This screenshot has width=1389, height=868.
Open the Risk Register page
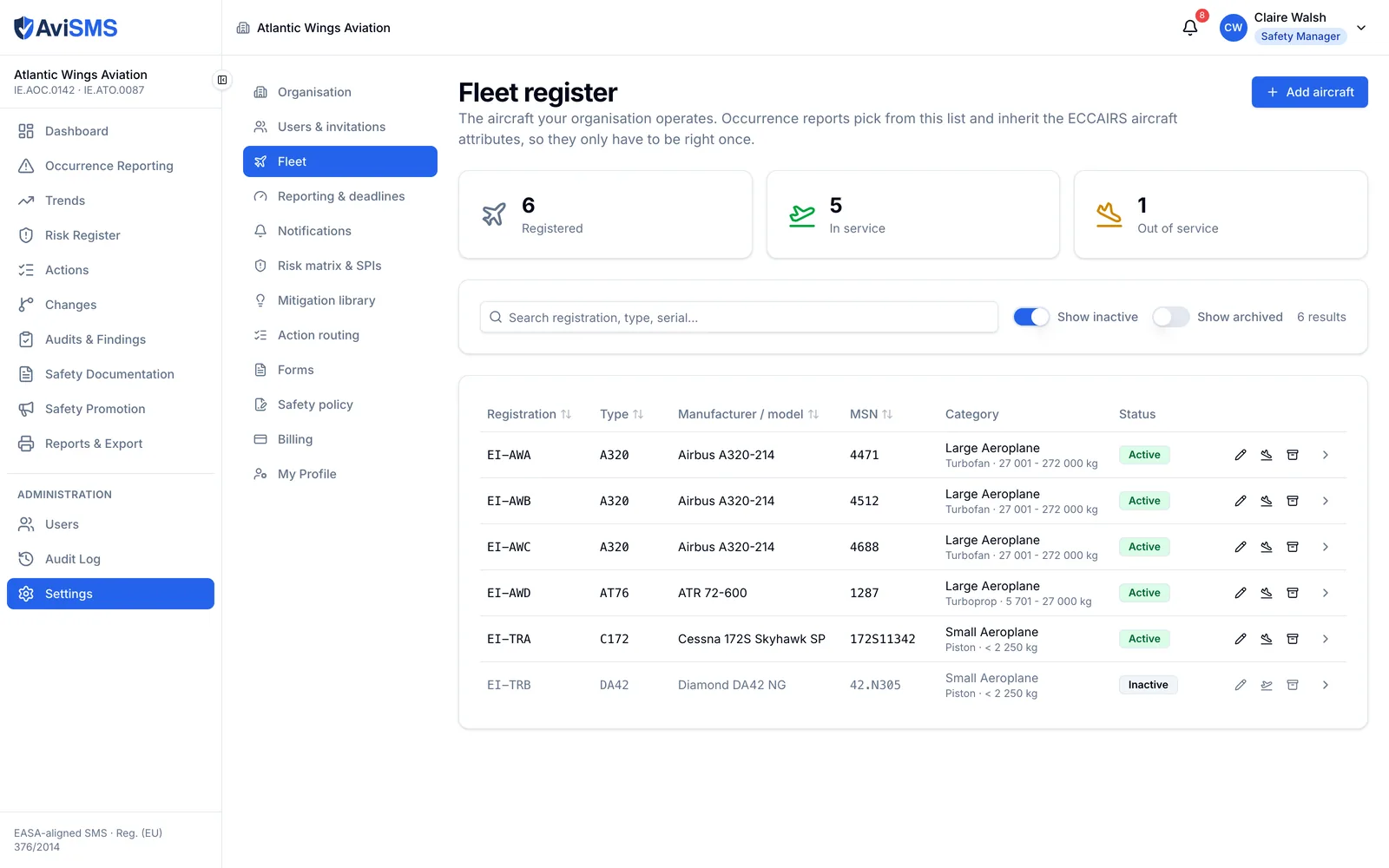(x=110, y=235)
